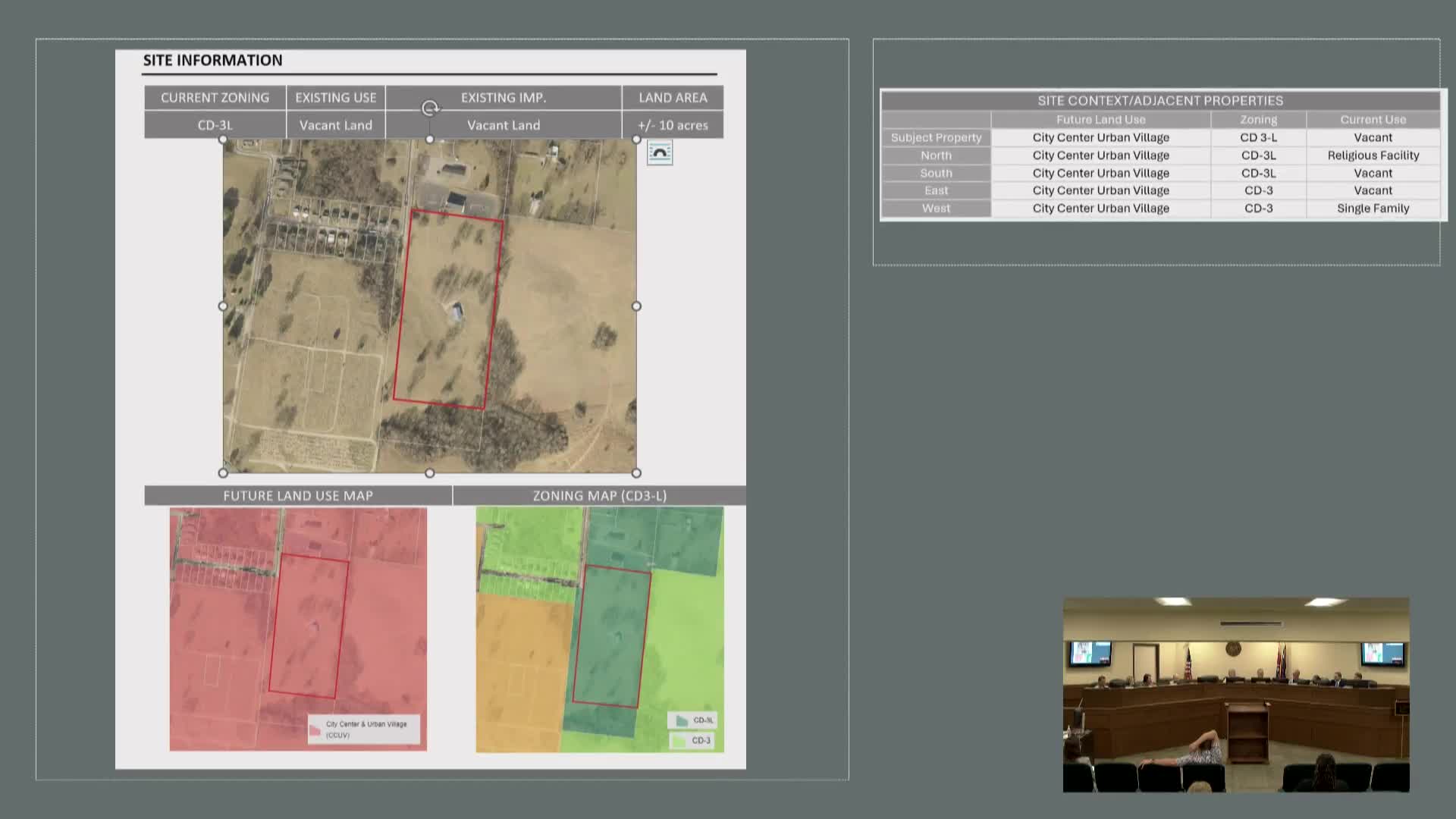Click the CD-3L legend entry on the zoning map
The width and height of the screenshot is (1456, 819).
(x=692, y=720)
